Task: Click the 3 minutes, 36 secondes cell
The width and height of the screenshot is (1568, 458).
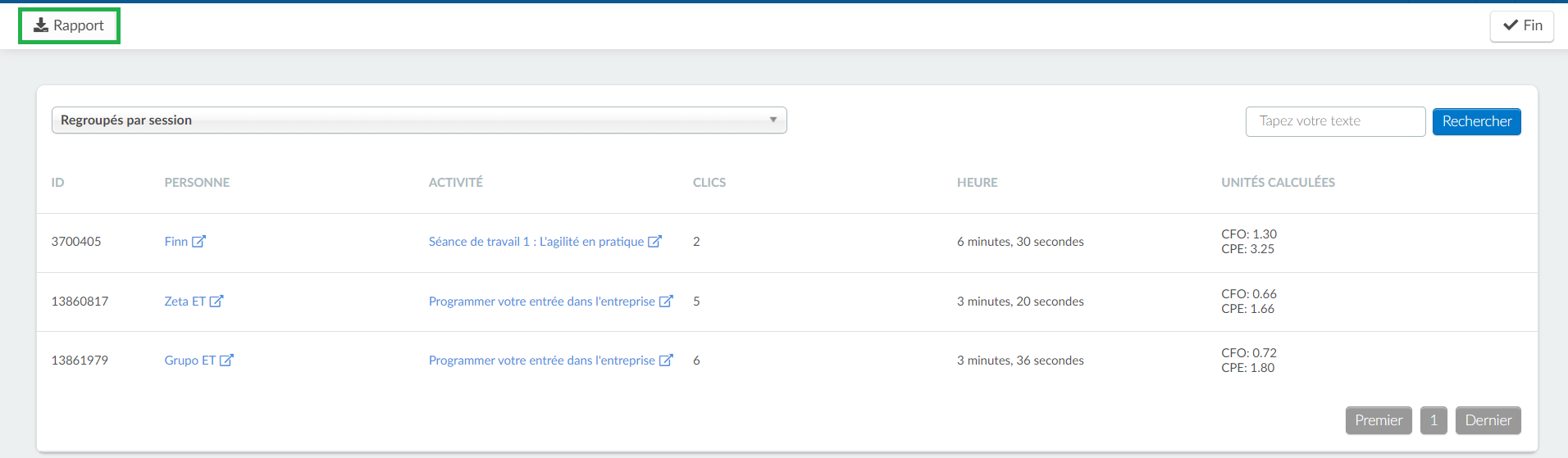Action: click(1020, 360)
